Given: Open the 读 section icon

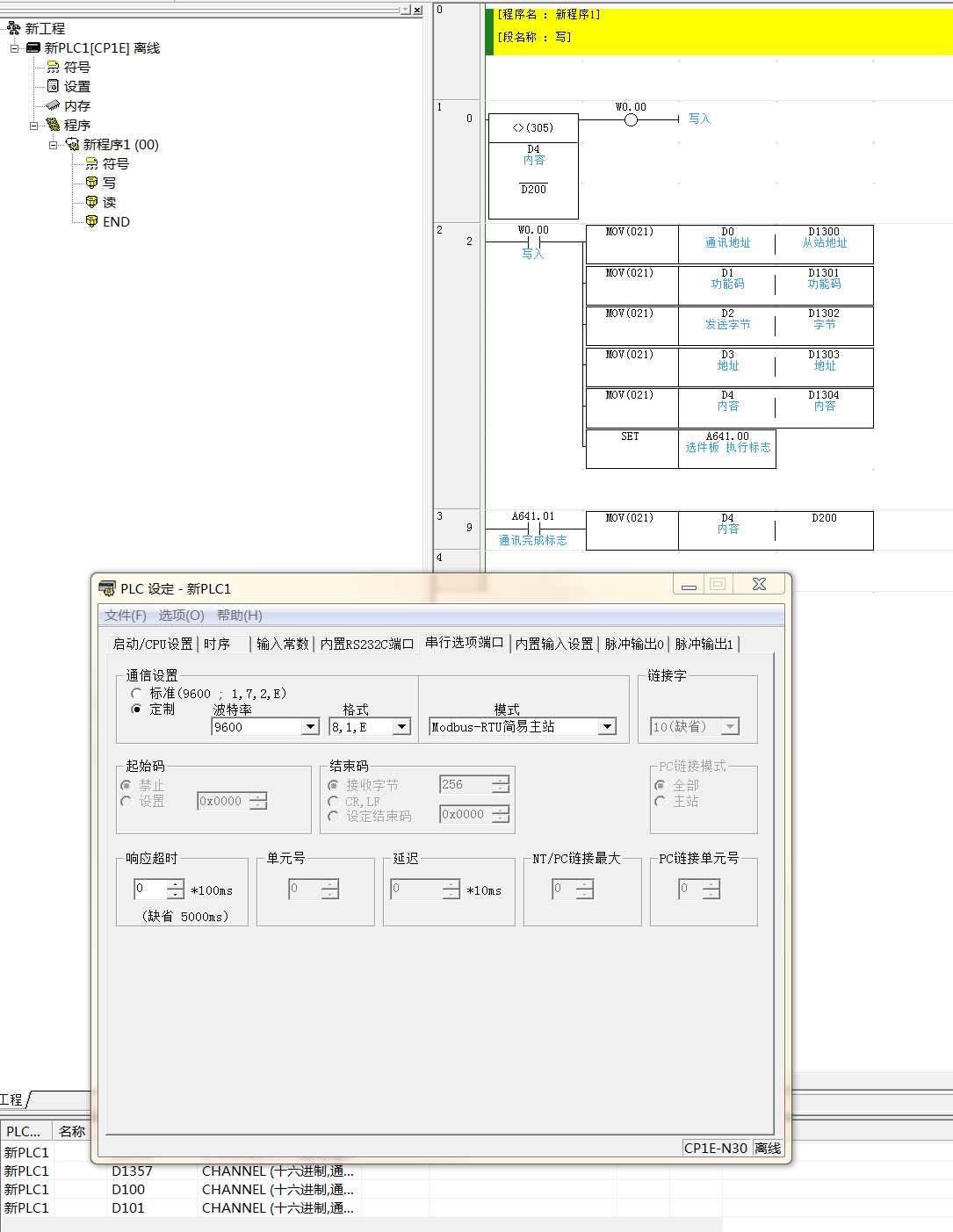Looking at the screenshot, I should click(x=91, y=202).
